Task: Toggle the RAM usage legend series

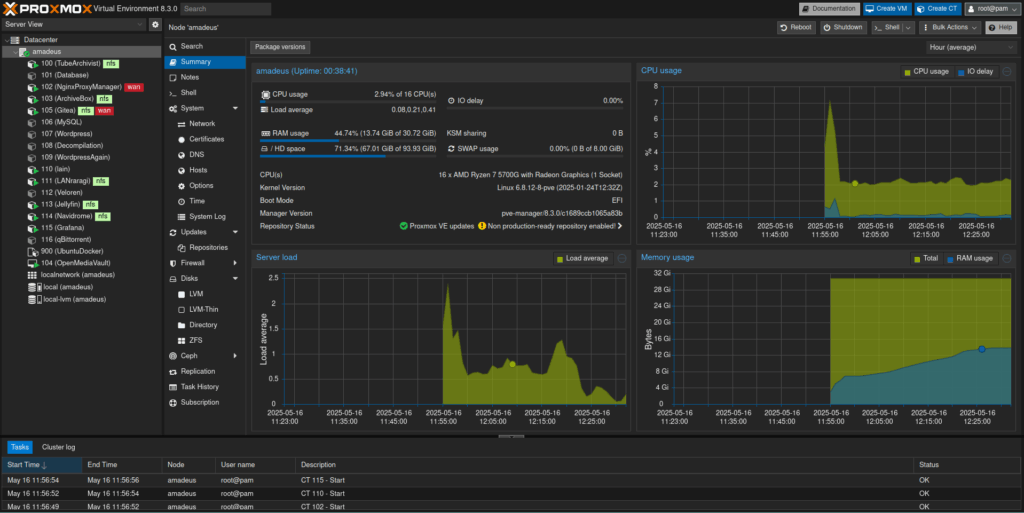Action: pos(971,258)
